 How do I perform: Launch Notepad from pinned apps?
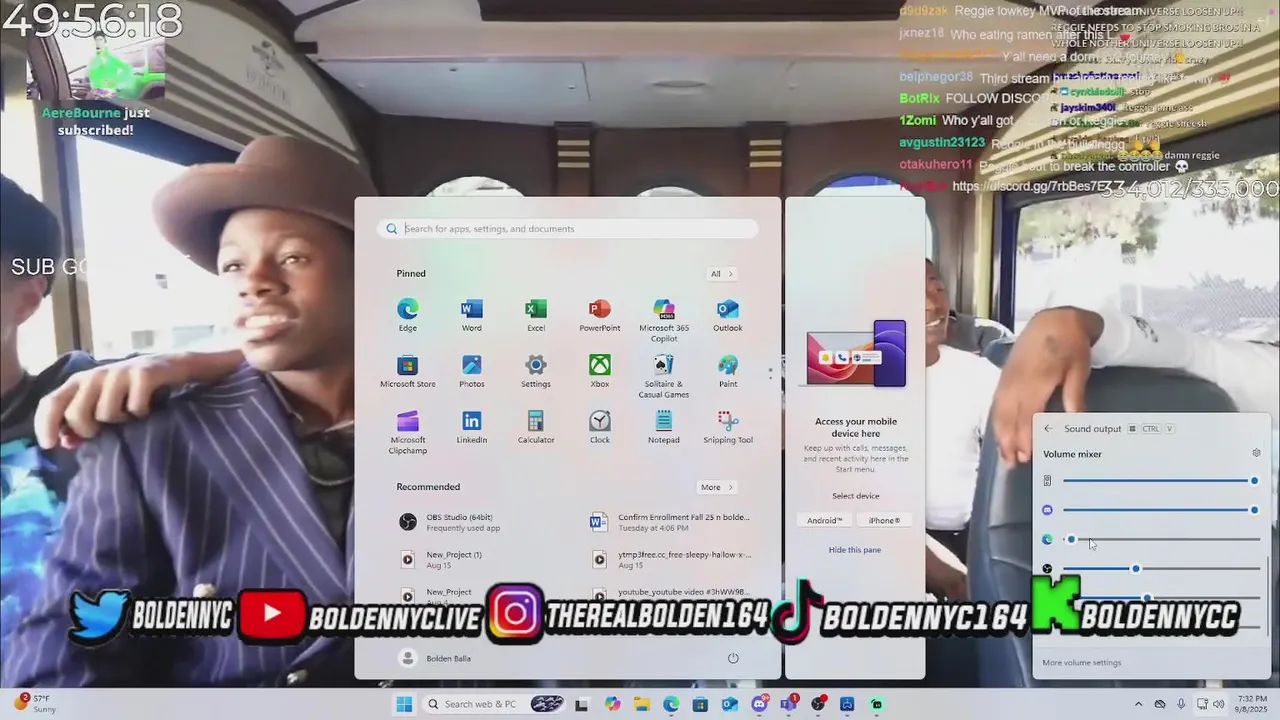663,427
